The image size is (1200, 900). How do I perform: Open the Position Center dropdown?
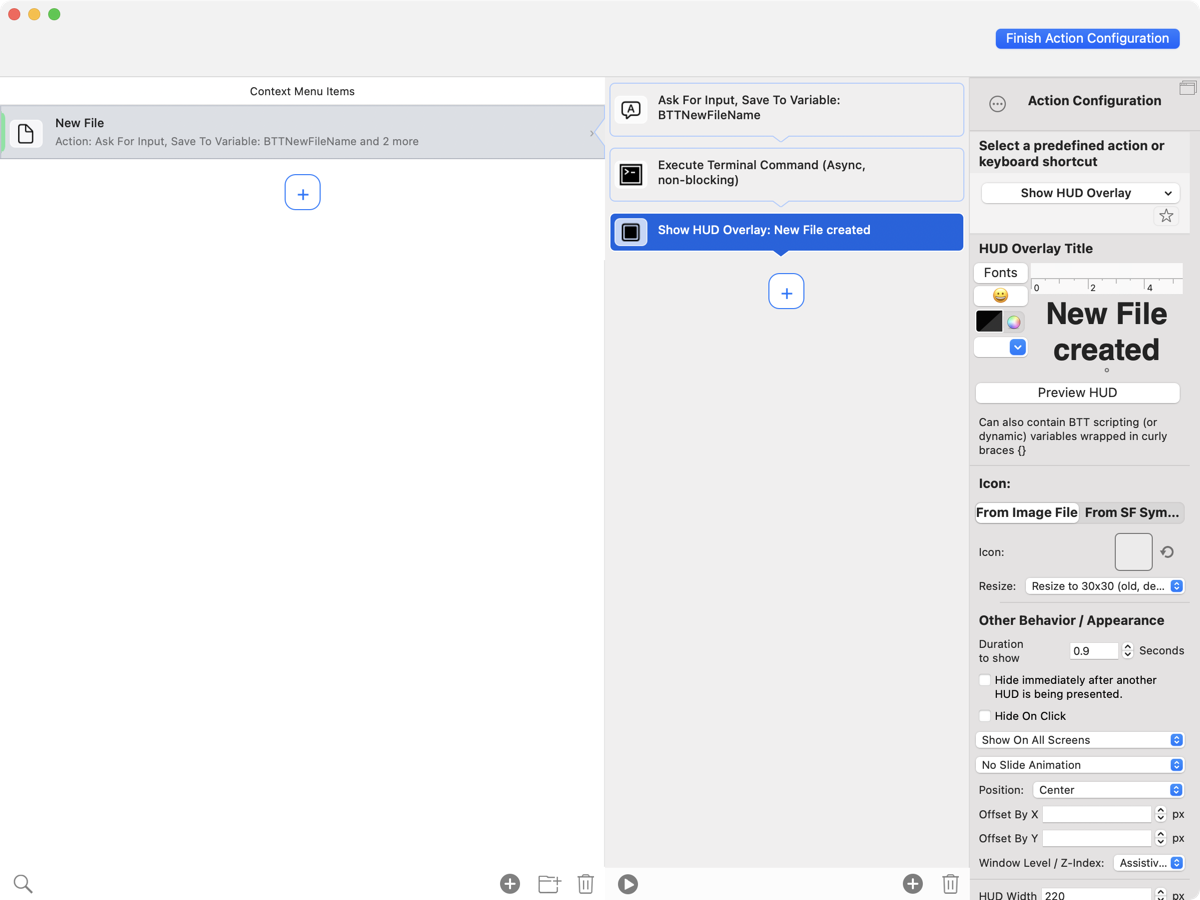1108,789
